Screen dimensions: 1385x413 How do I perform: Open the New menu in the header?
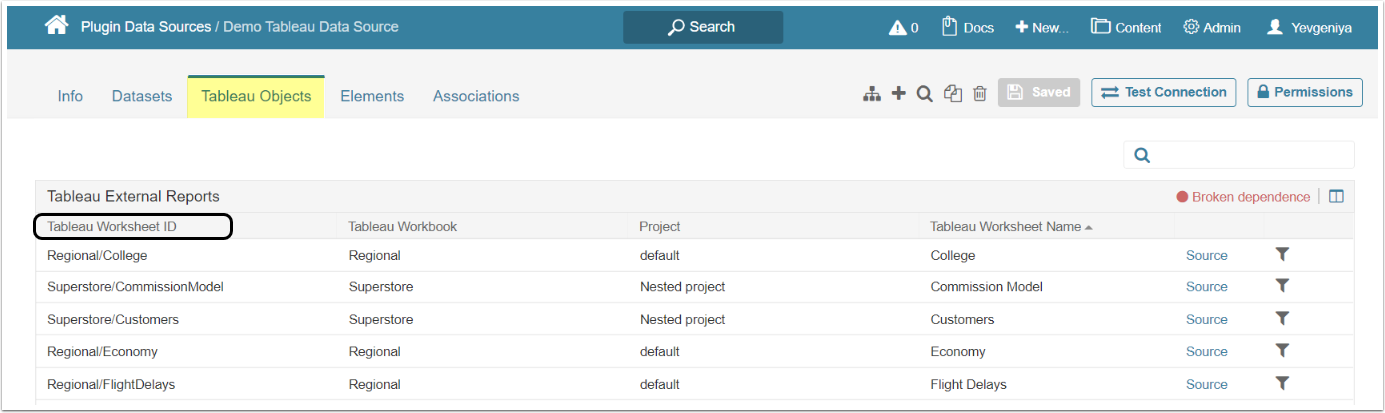[1042, 27]
